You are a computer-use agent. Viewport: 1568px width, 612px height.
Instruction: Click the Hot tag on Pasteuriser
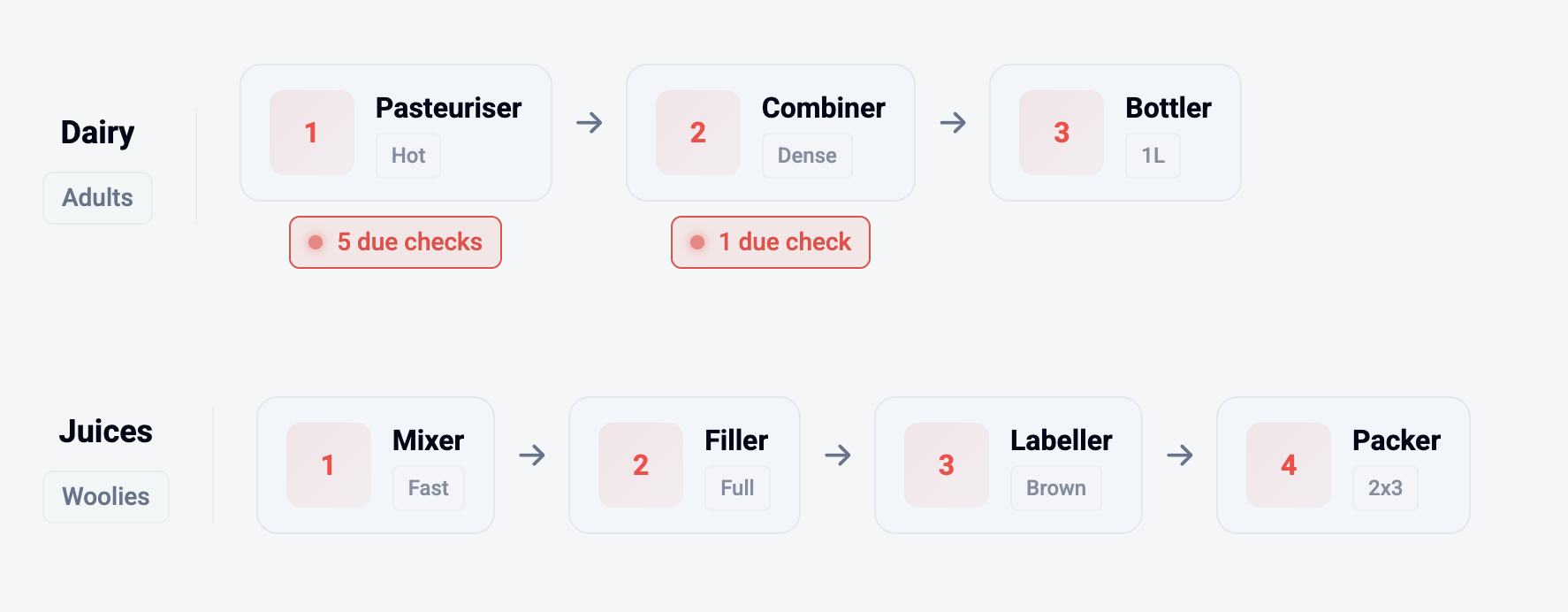click(408, 156)
